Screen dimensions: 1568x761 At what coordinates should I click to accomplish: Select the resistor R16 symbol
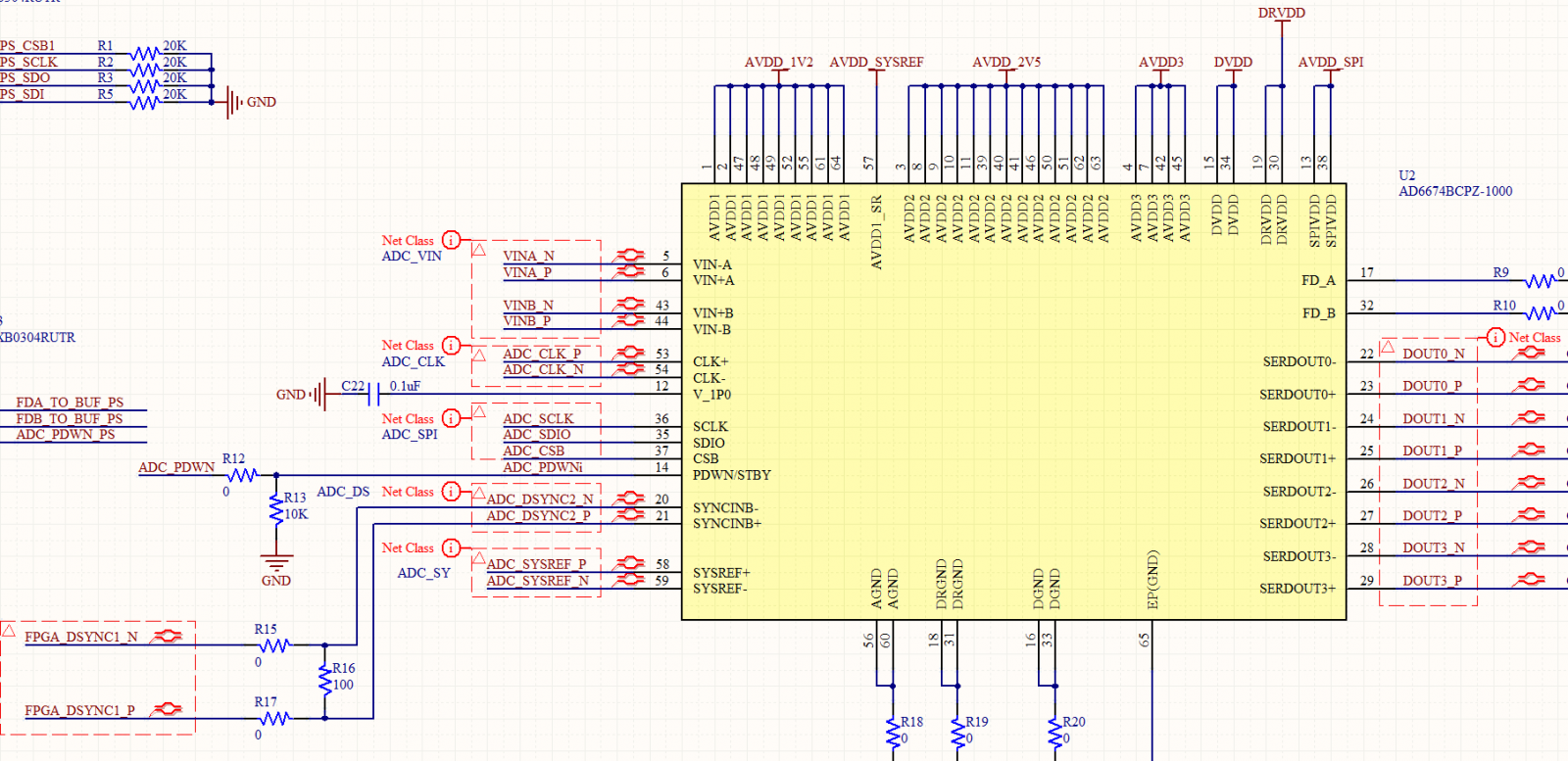324,678
